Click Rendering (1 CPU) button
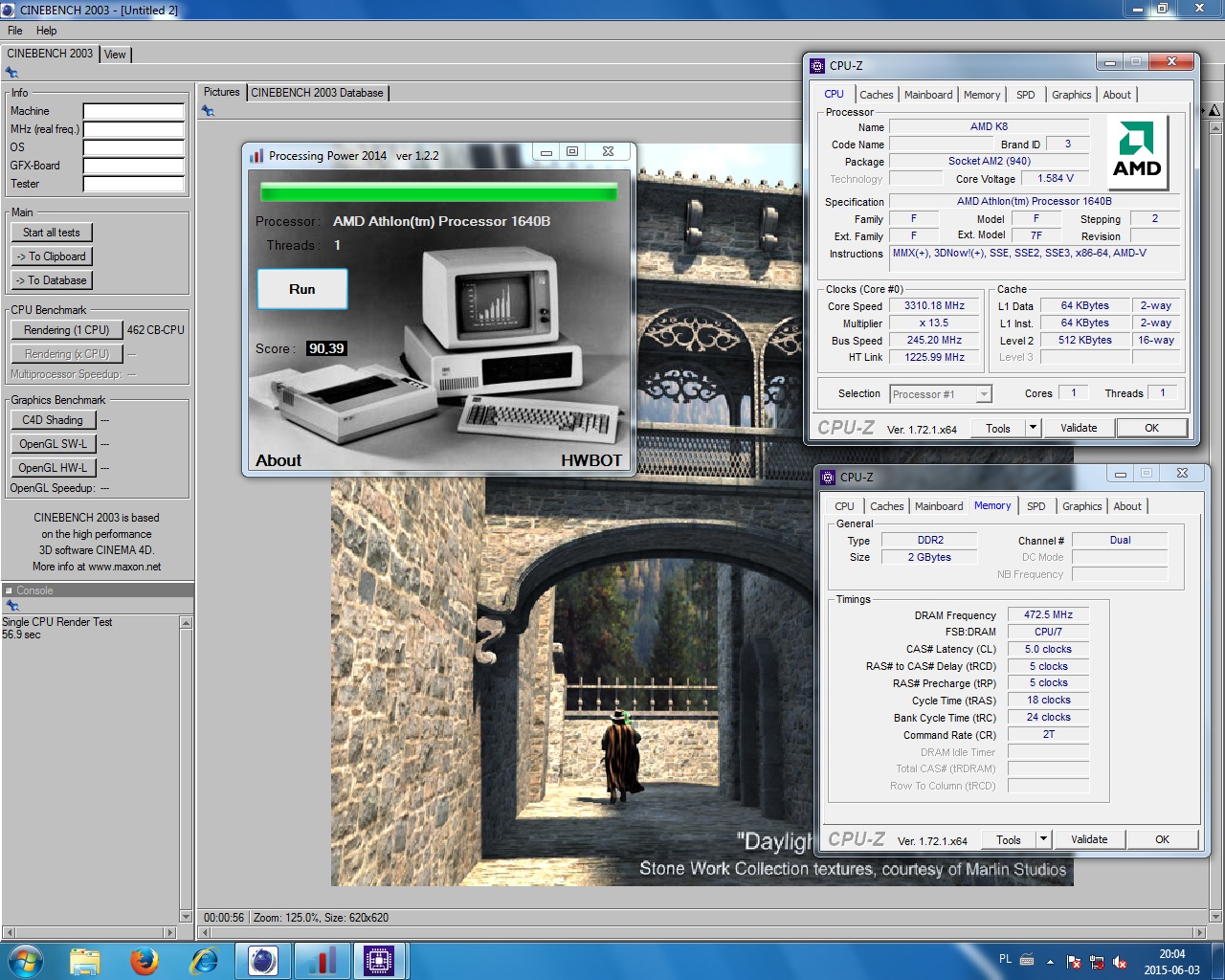 pos(67,330)
